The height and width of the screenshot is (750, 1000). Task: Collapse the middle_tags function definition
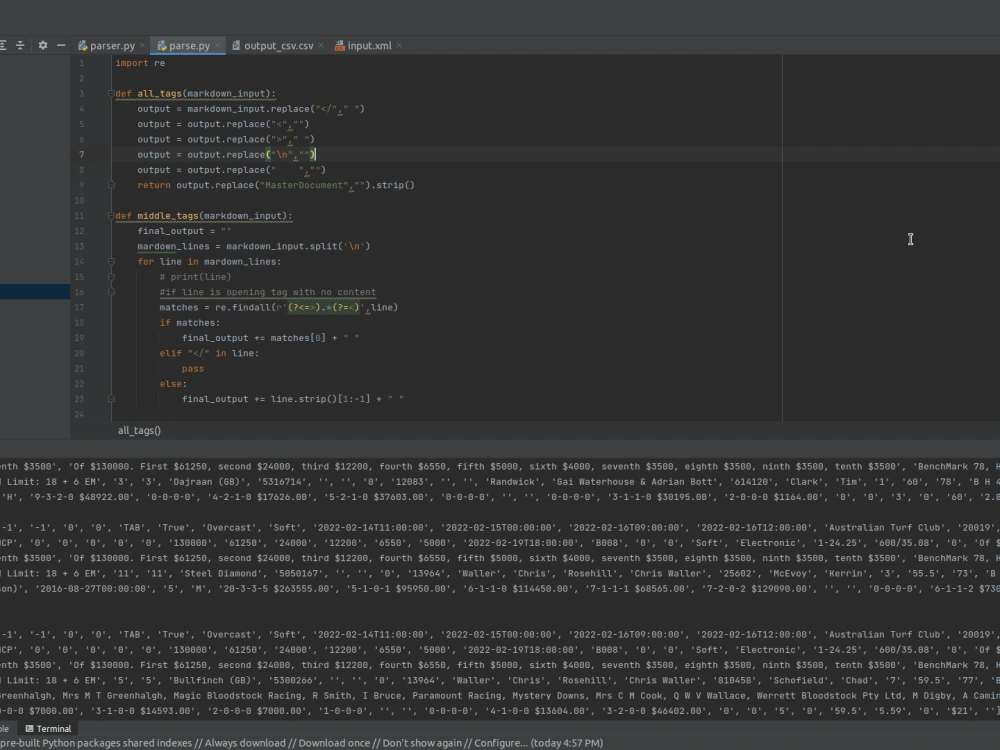tap(111, 215)
